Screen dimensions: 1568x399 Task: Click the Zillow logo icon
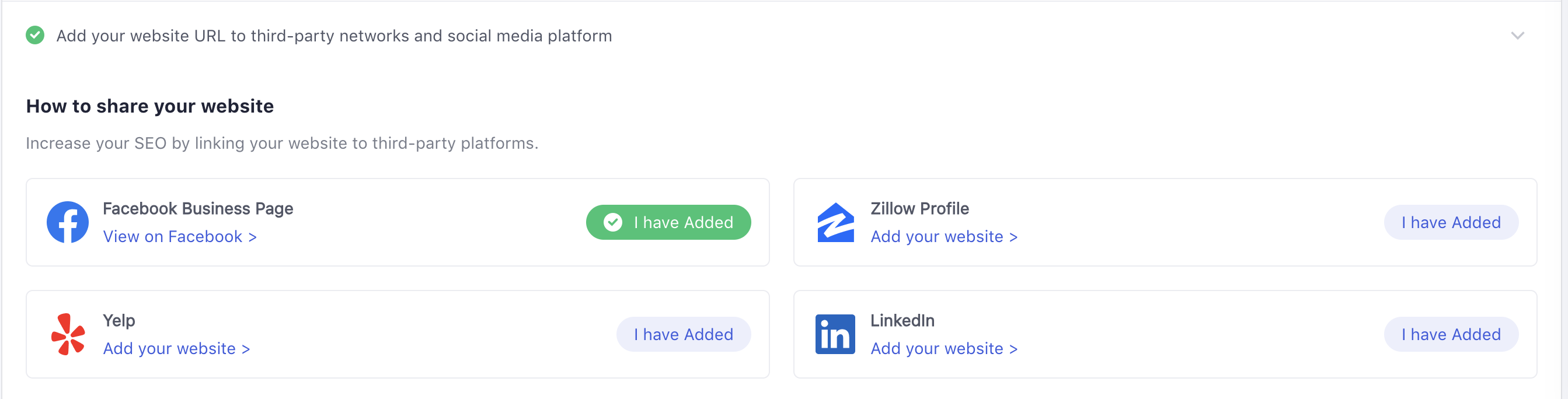click(835, 222)
